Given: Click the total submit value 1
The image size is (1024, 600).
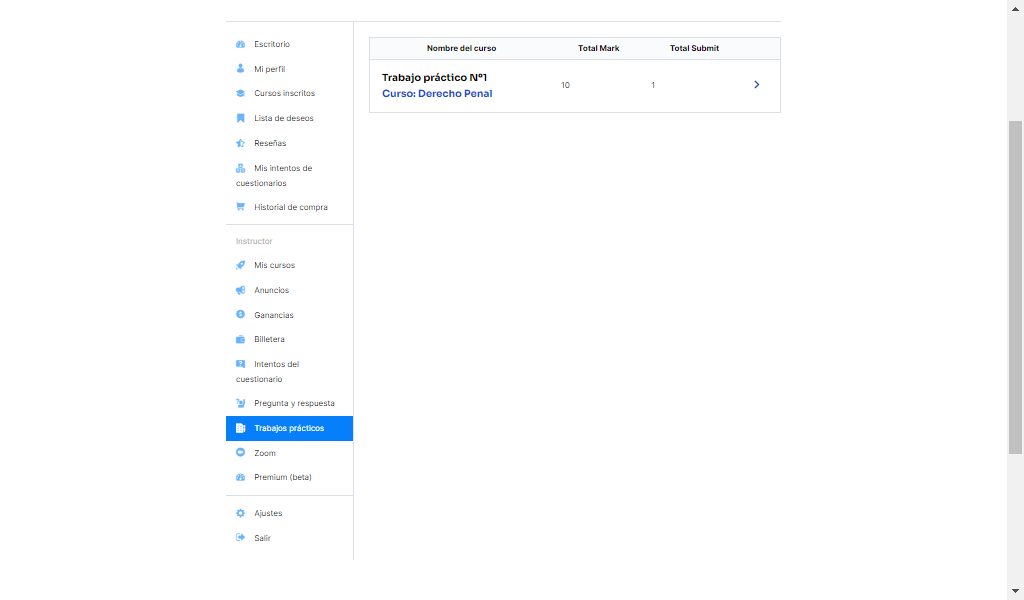Looking at the screenshot, I should pos(653,85).
